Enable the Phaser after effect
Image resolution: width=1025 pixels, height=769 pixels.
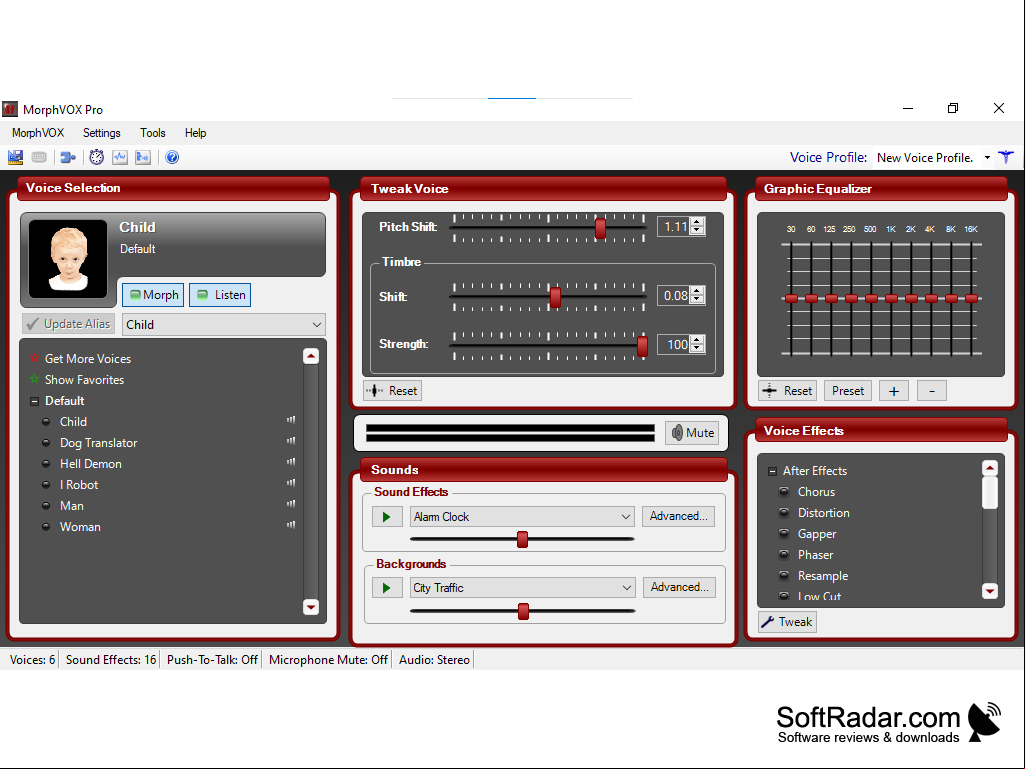[x=784, y=555]
